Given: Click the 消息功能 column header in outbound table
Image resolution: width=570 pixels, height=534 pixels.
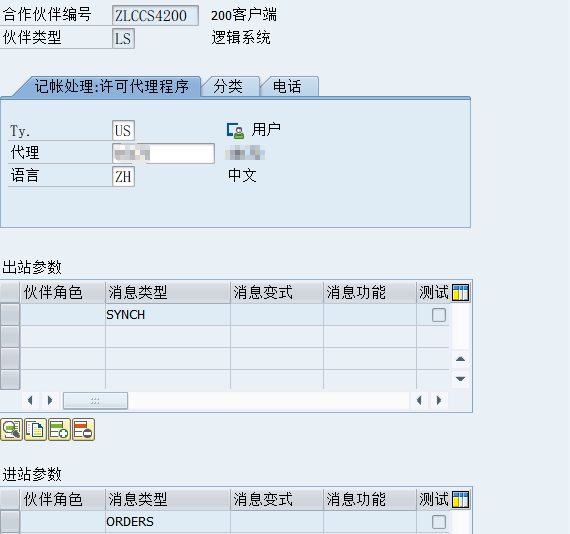Looking at the screenshot, I should coord(370,292).
